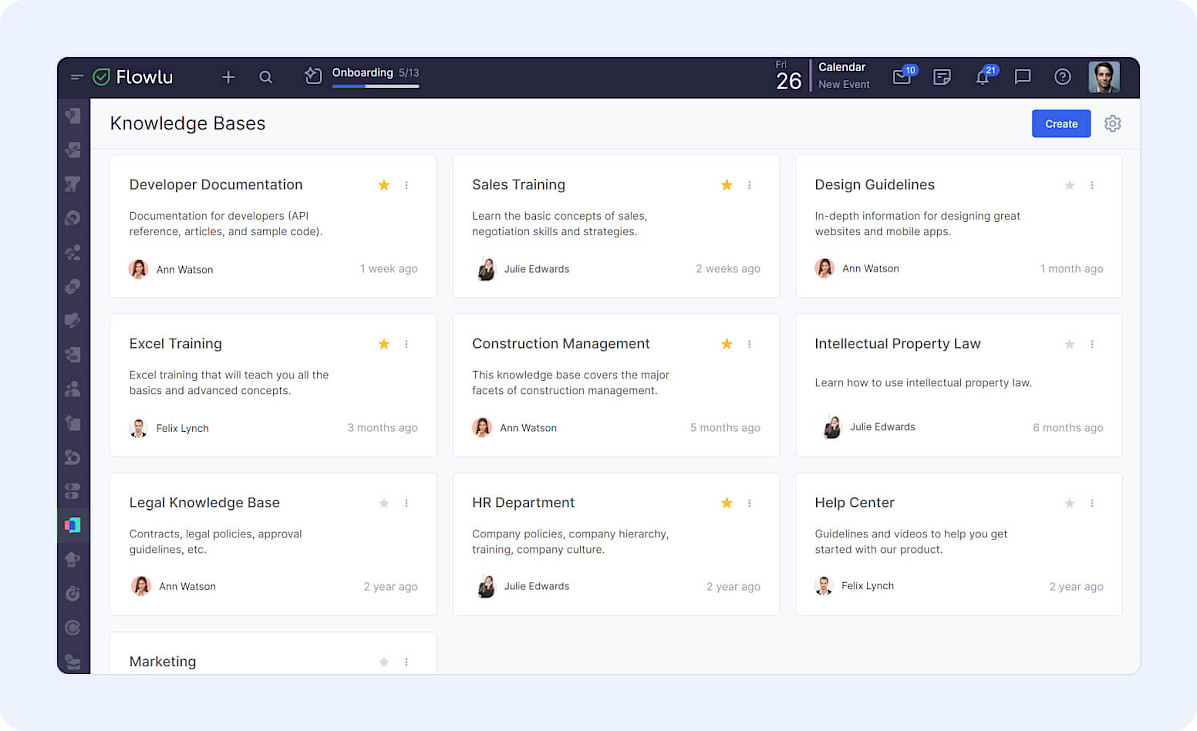Viewport: 1197px width, 731px height.
Task: Open the notes icon in top bar
Action: 941,77
